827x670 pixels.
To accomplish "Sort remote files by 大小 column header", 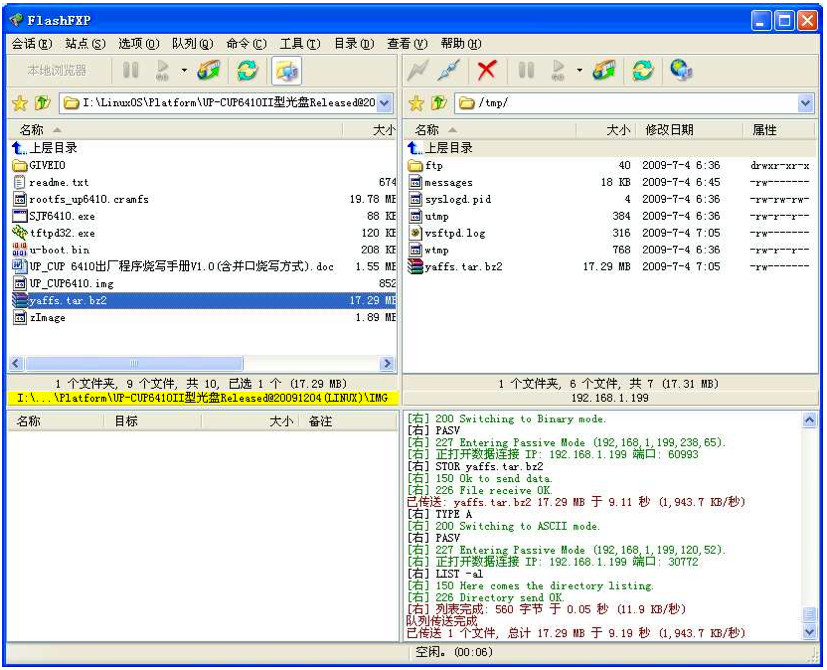I will tap(606, 130).
